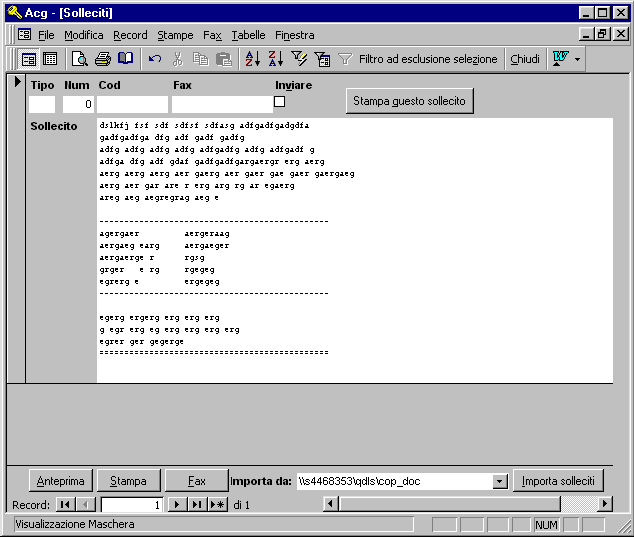
Task: Go to previous record
Action: [86, 504]
